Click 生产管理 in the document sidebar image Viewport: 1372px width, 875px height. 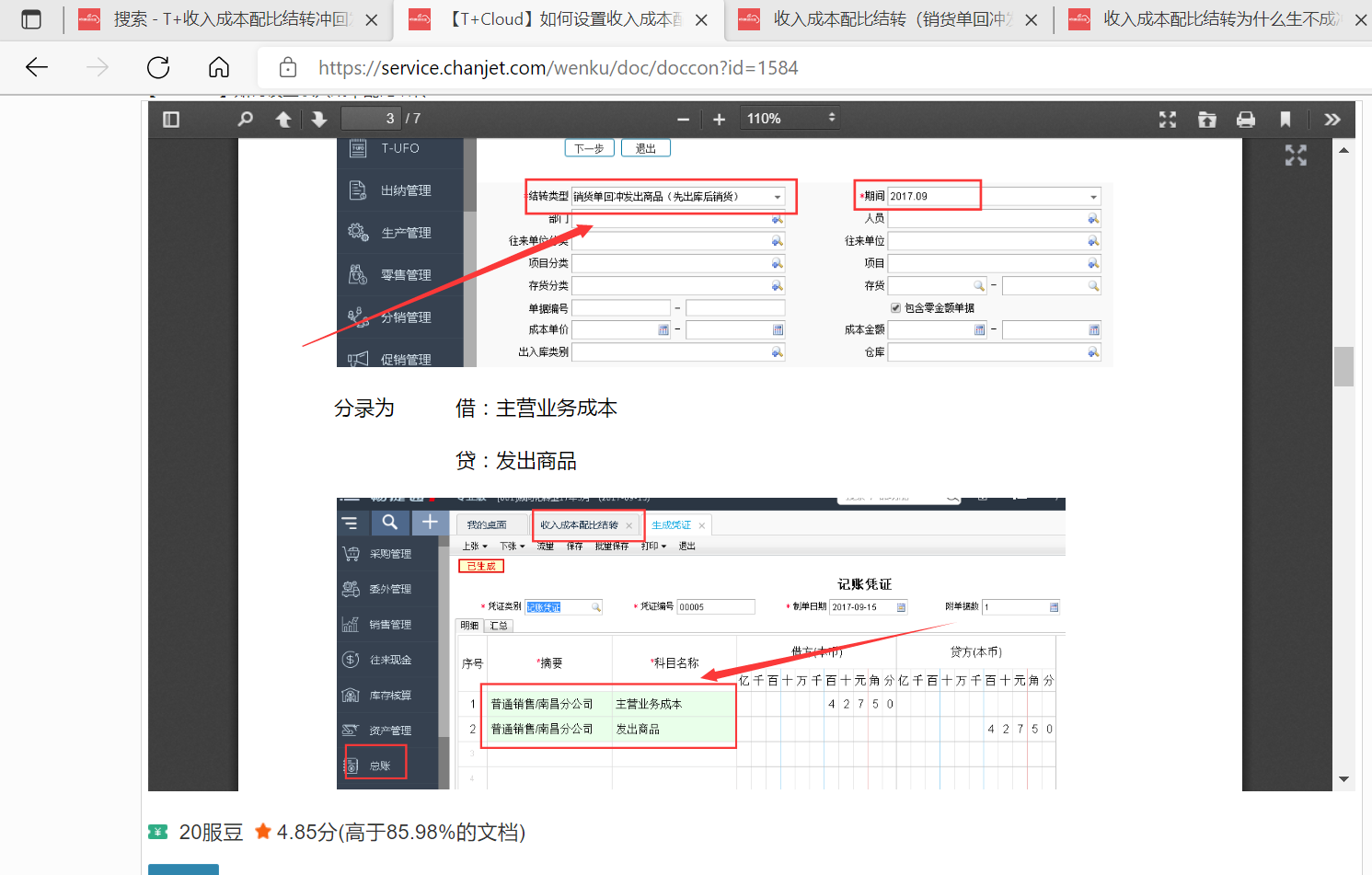tap(406, 233)
